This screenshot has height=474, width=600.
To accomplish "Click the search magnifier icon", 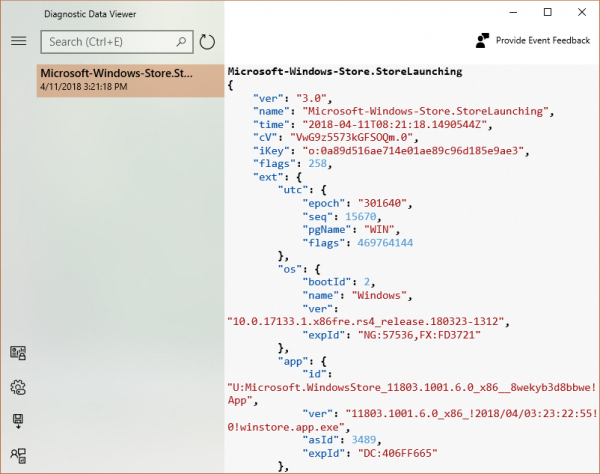I will [x=181, y=41].
